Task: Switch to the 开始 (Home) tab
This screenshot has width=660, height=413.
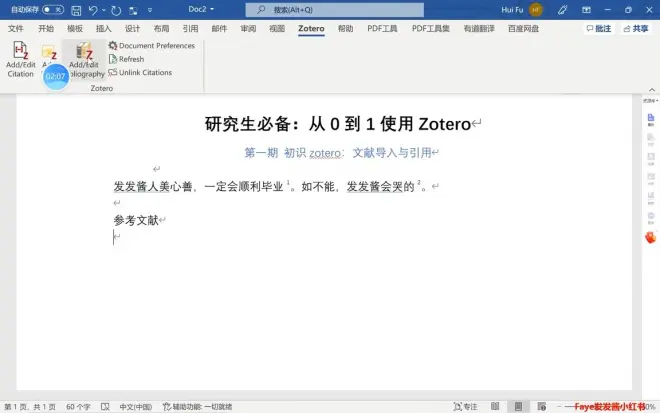Action: click(46, 29)
